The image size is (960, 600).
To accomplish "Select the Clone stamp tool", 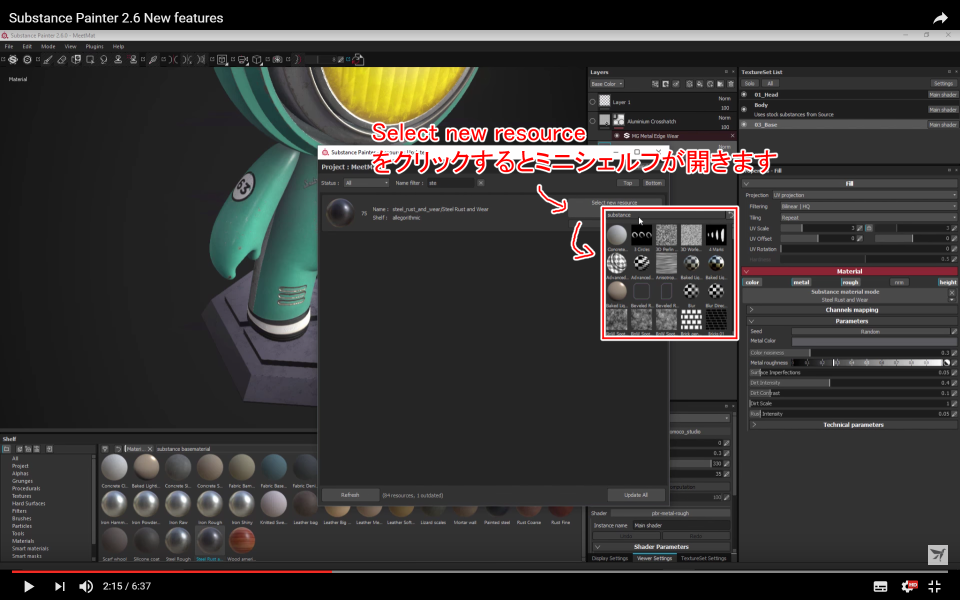I will click(x=118, y=59).
